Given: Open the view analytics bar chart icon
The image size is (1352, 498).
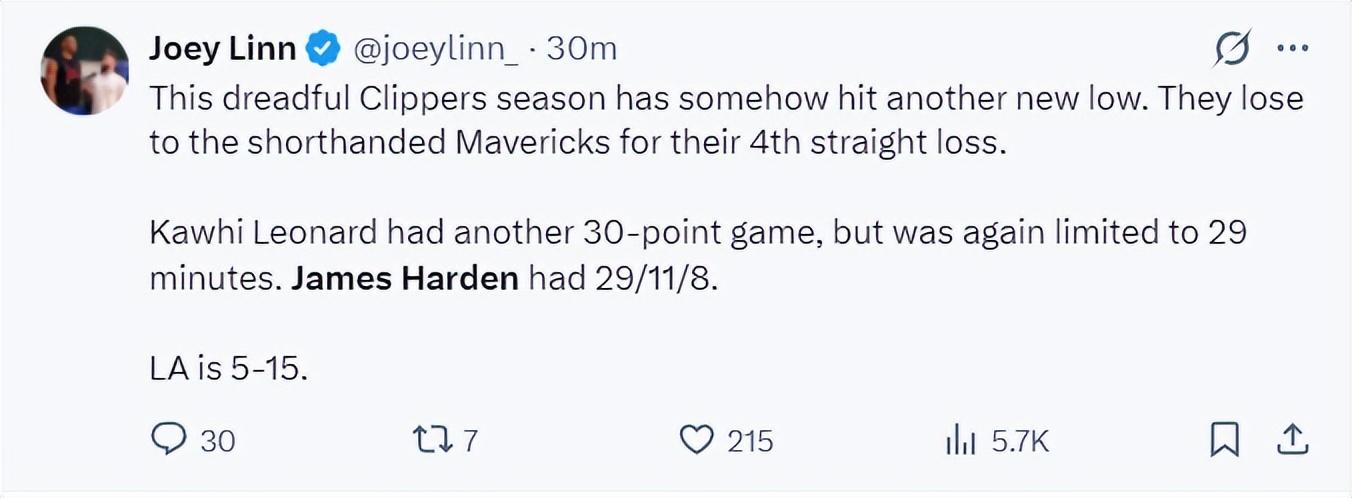Looking at the screenshot, I should [x=960, y=440].
